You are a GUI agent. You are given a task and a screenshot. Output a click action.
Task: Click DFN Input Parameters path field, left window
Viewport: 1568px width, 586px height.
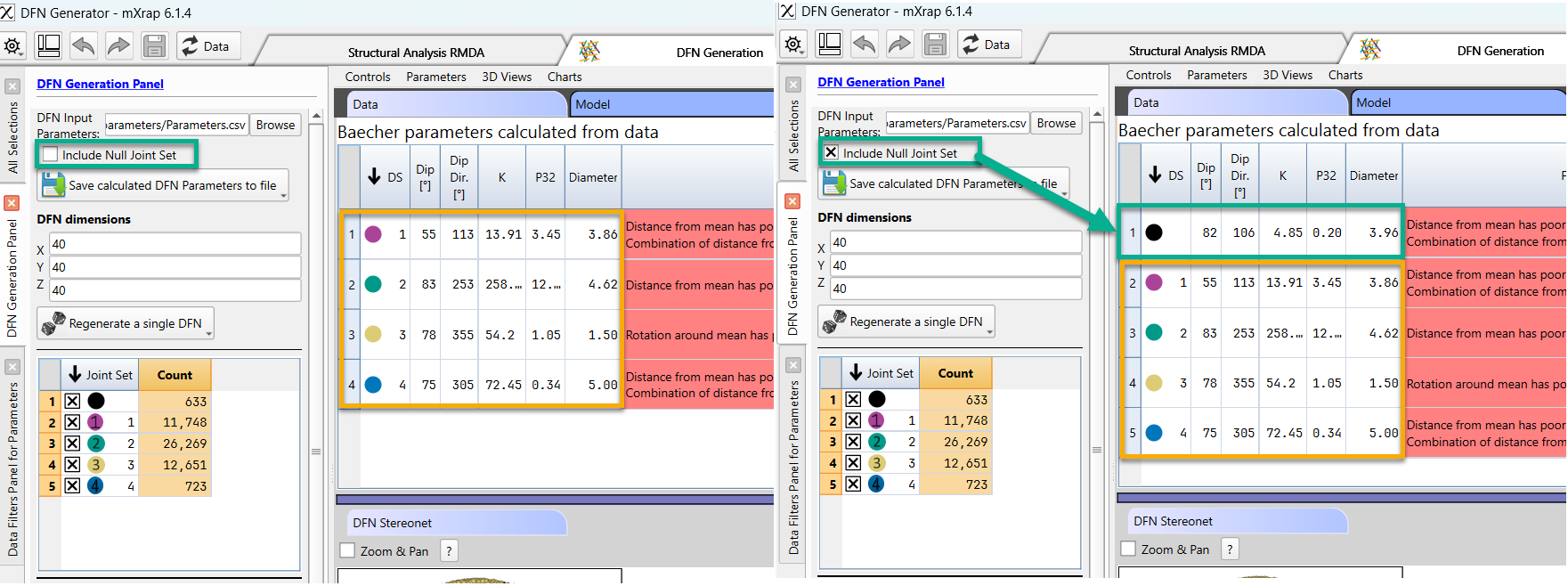pyautogui.click(x=176, y=125)
